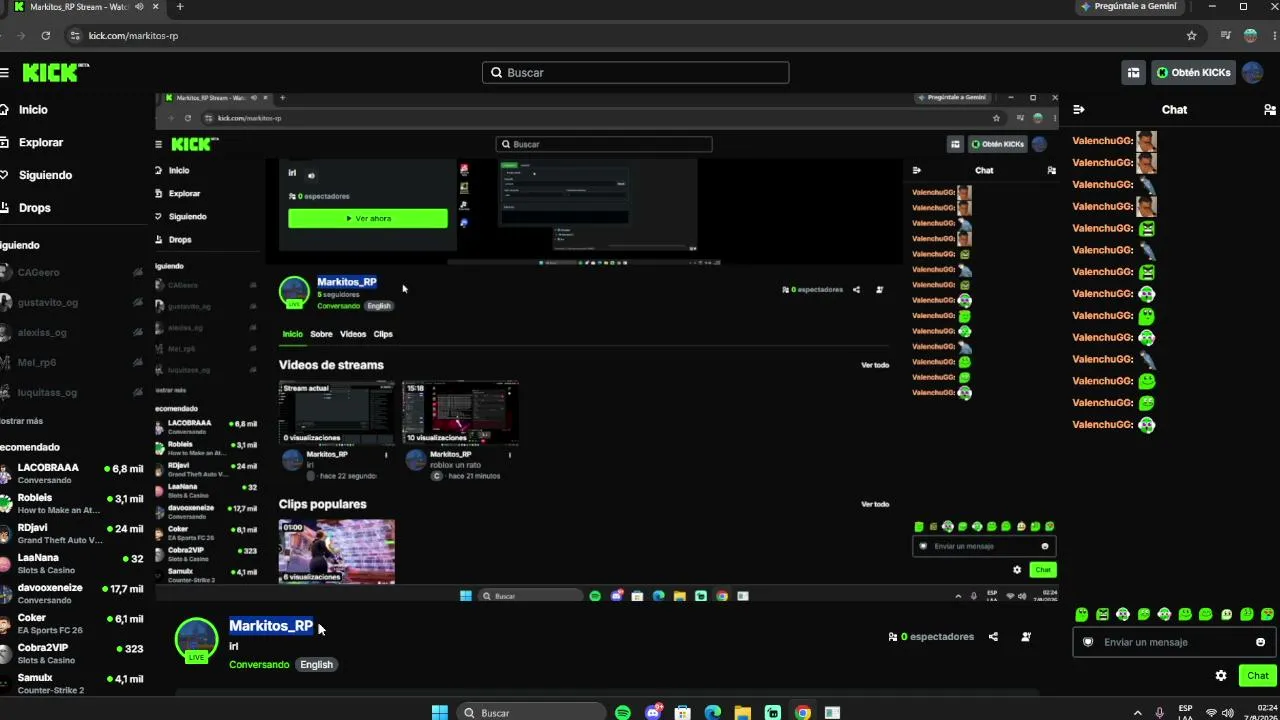The height and width of the screenshot is (720, 1280).
Task: Open recommended channel Robleis
Action: [72, 504]
